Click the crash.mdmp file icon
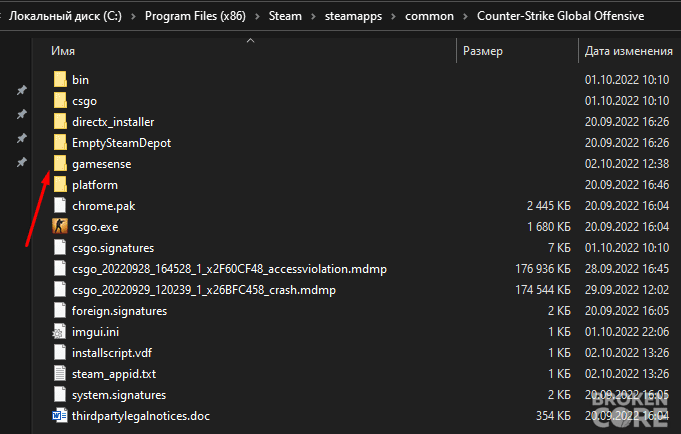The width and height of the screenshot is (681, 434). (60, 290)
